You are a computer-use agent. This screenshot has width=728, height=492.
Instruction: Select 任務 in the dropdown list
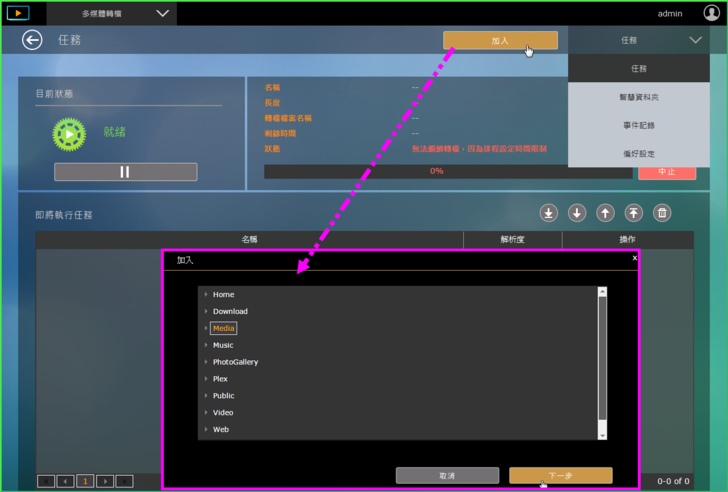coord(639,69)
